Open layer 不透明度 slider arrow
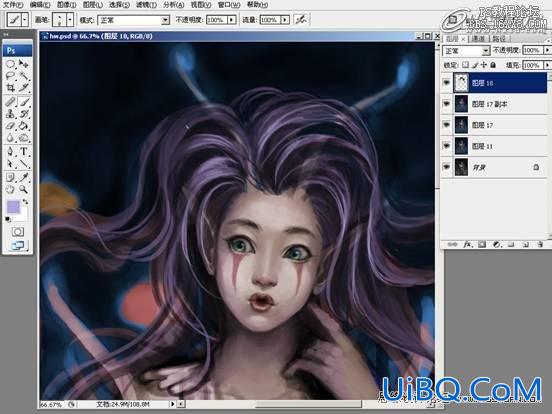This screenshot has height=414, width=552. [547, 51]
